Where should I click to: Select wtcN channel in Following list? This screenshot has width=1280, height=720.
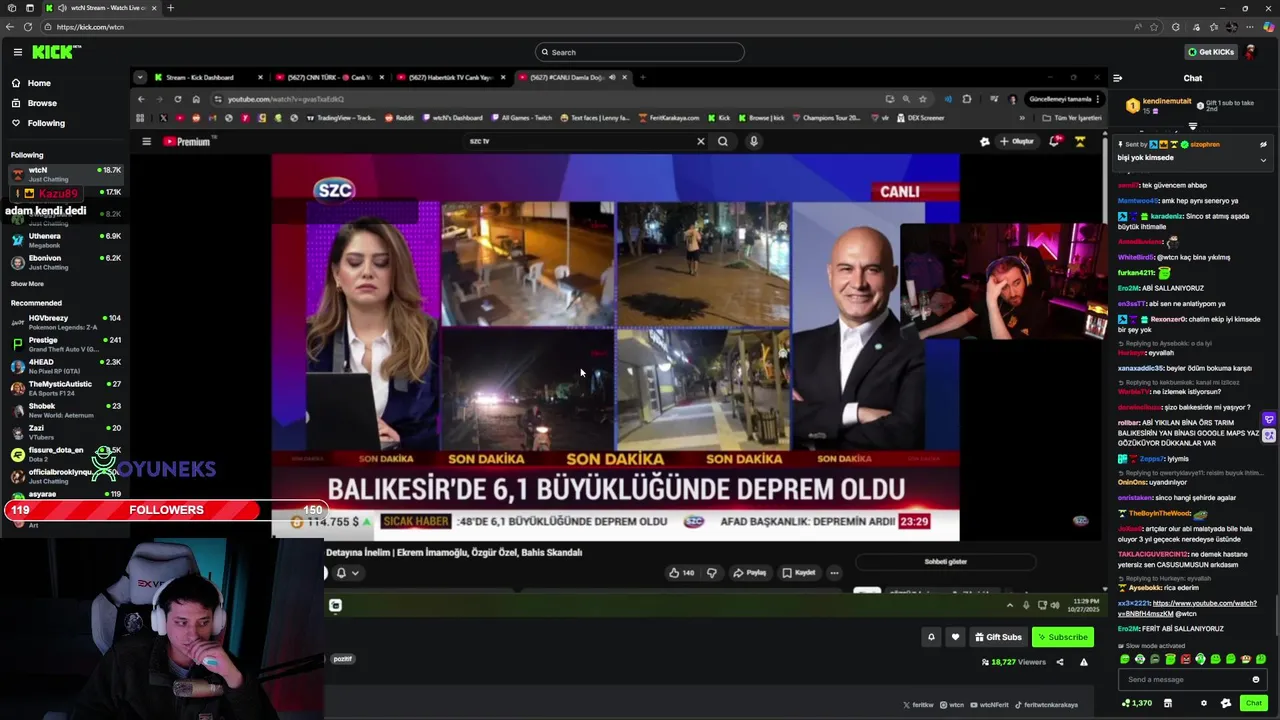click(x=65, y=174)
